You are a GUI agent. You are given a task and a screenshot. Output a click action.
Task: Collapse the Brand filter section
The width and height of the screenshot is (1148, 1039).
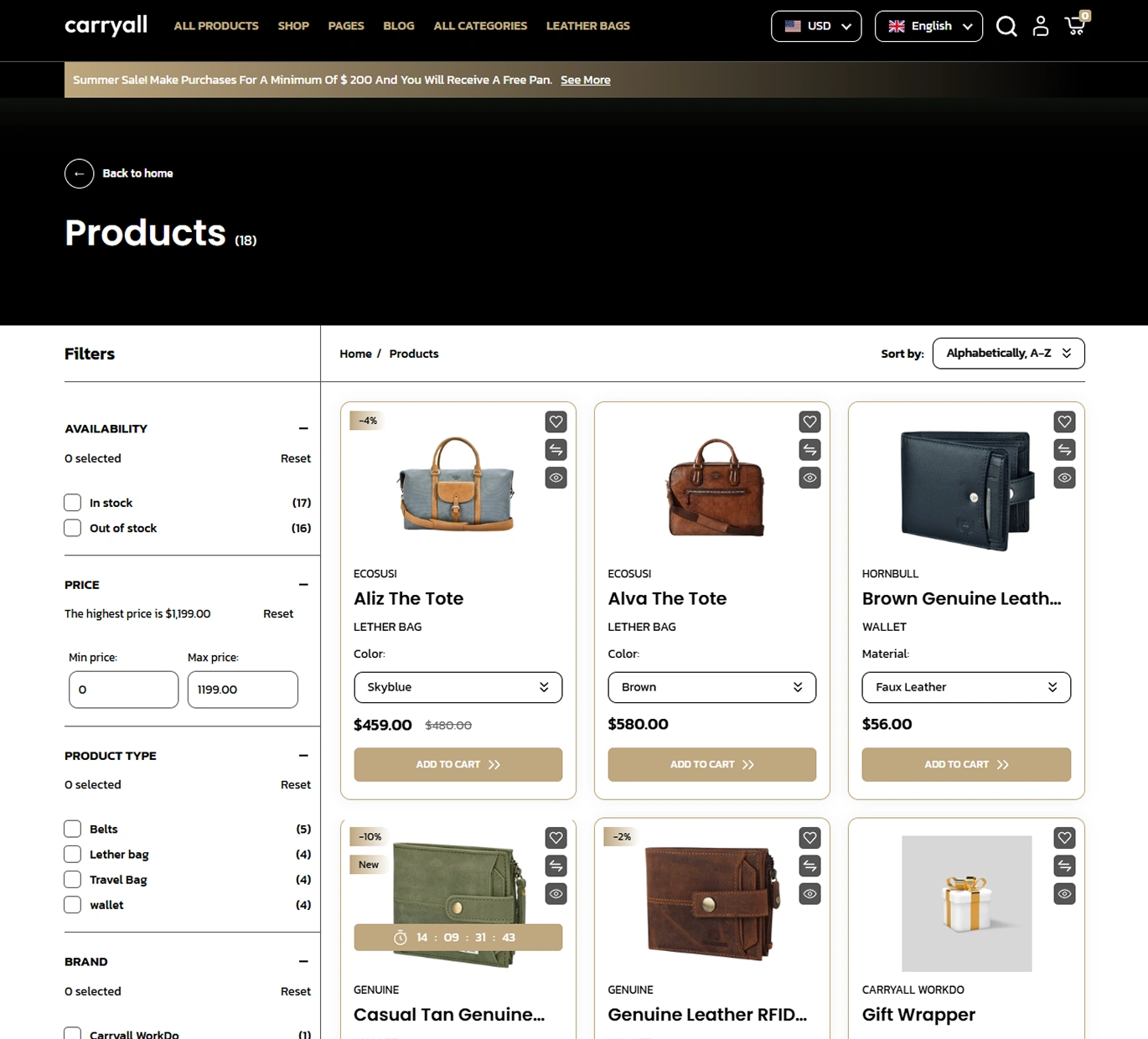coord(303,961)
